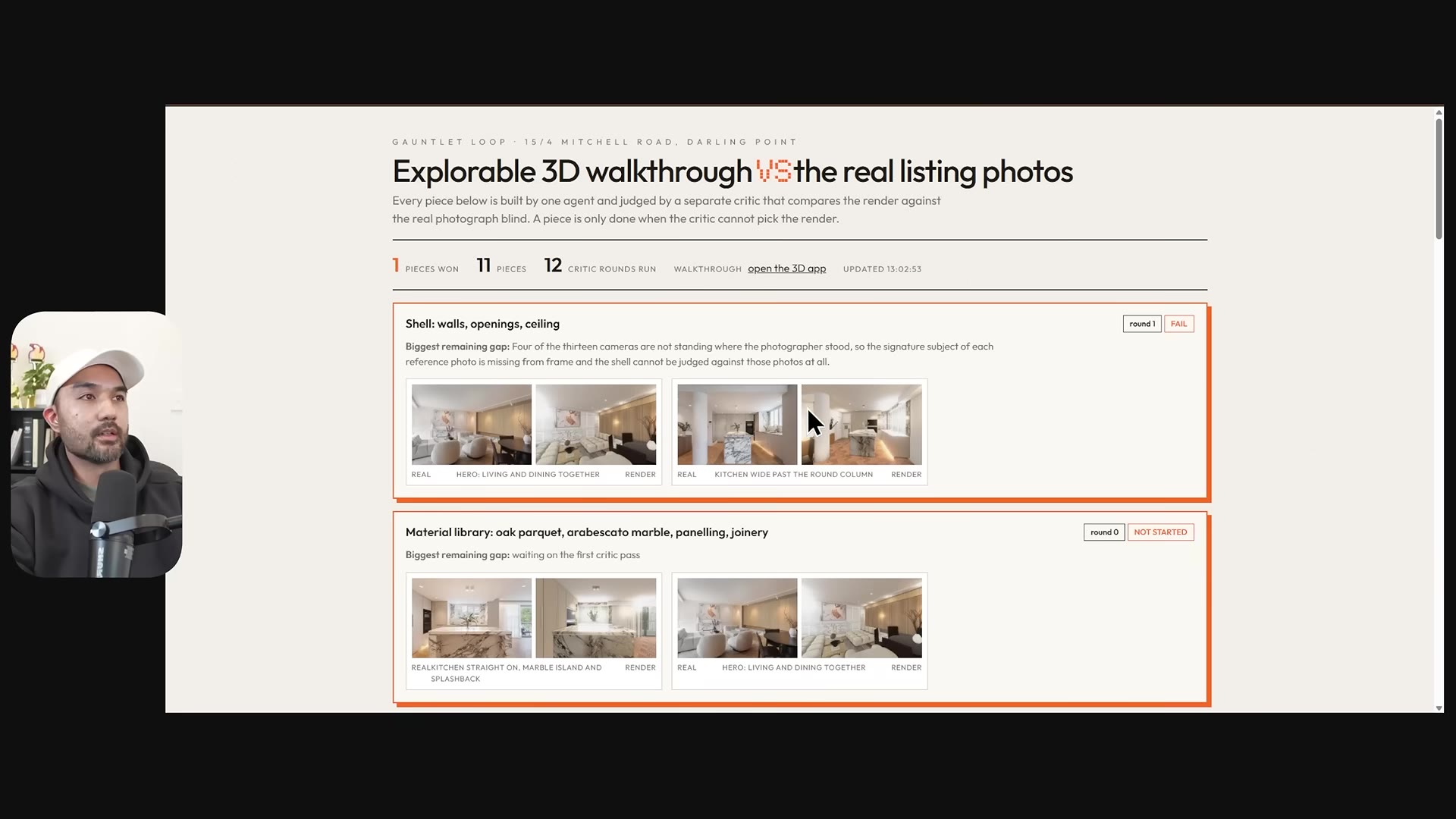Click the 'GAUNTLET LOOP' address breadcrumb text
1456x819 pixels.
(x=595, y=142)
